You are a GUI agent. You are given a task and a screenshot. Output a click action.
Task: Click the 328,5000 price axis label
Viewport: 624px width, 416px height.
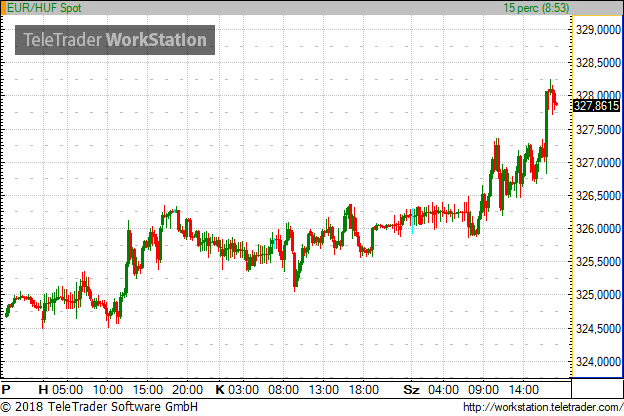coord(598,62)
